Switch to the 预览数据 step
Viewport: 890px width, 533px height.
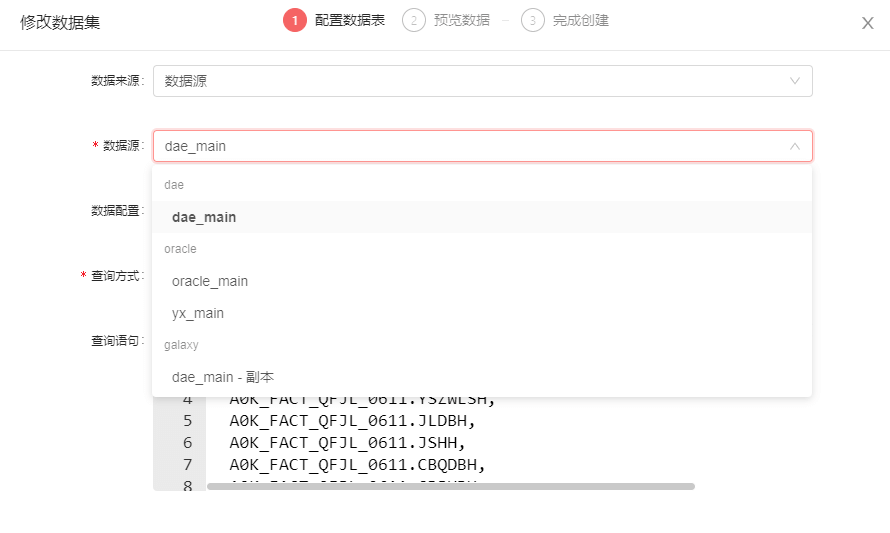coord(462,20)
